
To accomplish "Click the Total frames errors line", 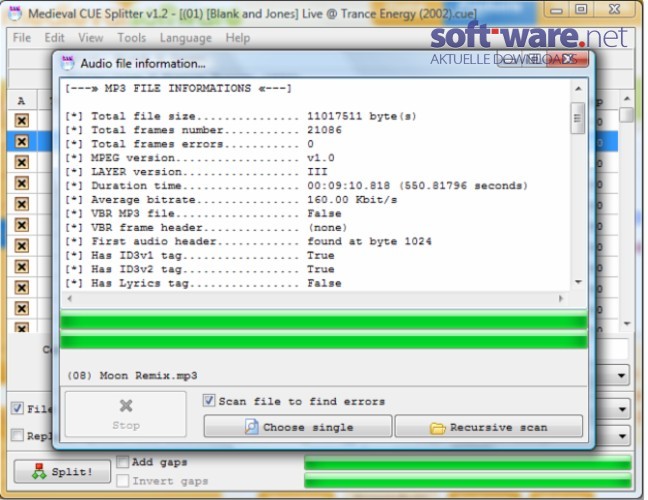I will pos(189,144).
